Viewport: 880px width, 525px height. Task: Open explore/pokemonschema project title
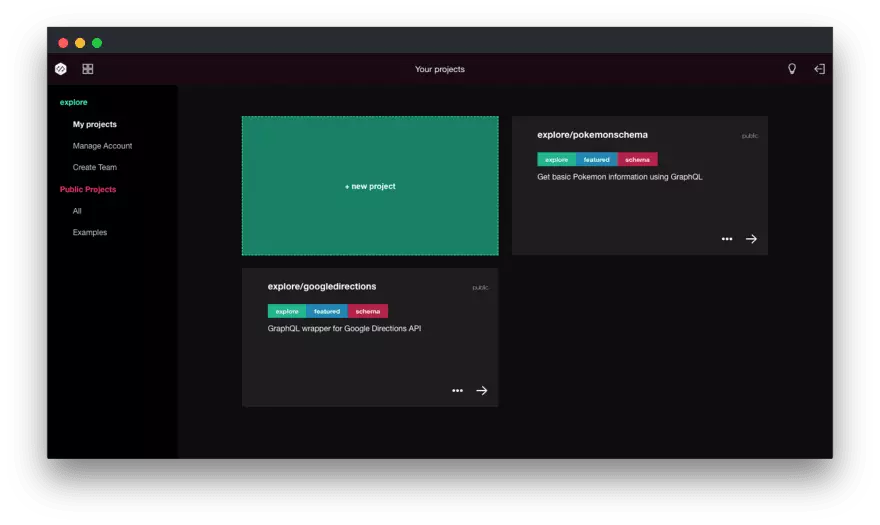(x=592, y=135)
